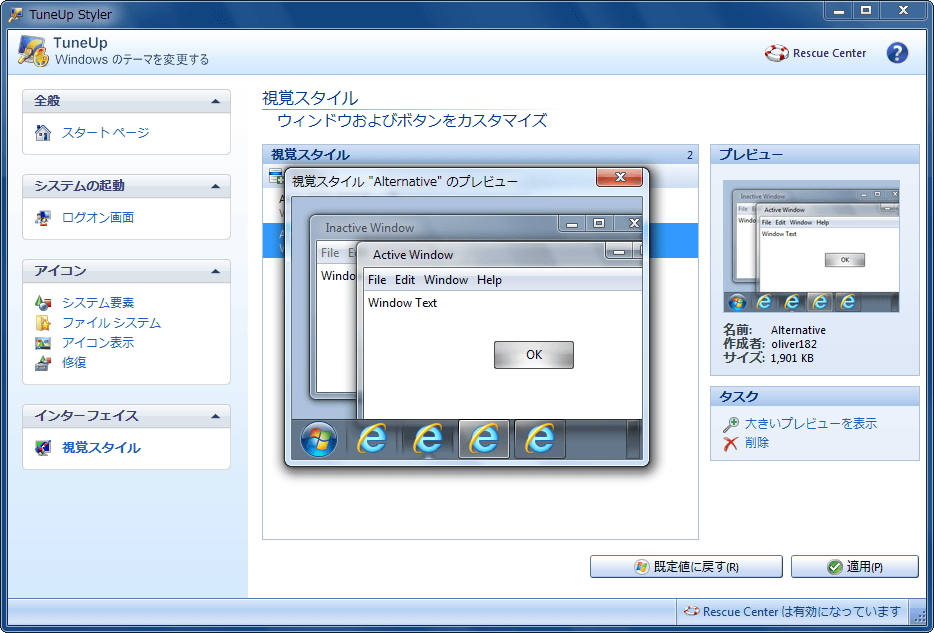
Task: Click Edit menu in Active Window preview
Action: (x=405, y=280)
